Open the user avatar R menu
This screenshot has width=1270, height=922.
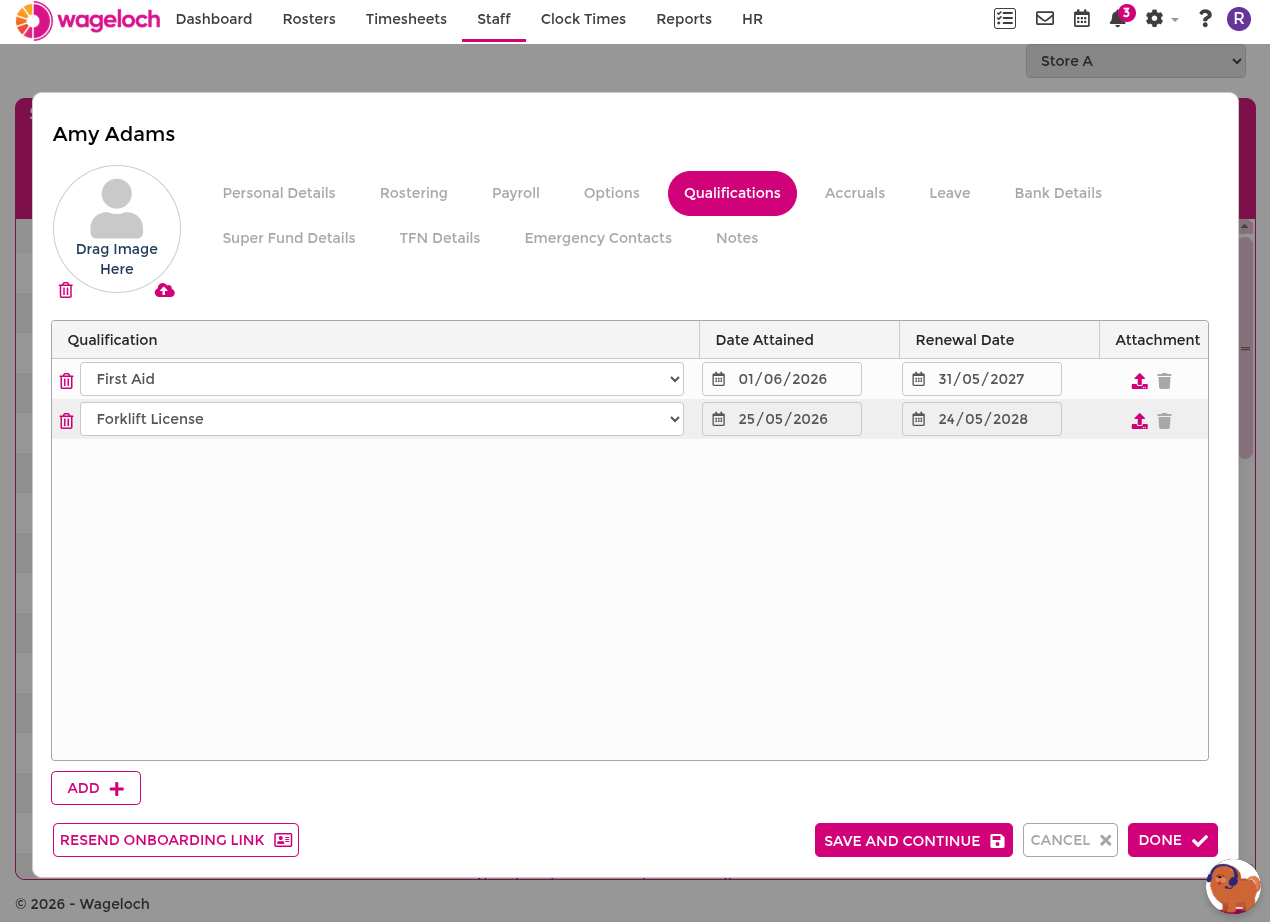pyautogui.click(x=1239, y=18)
